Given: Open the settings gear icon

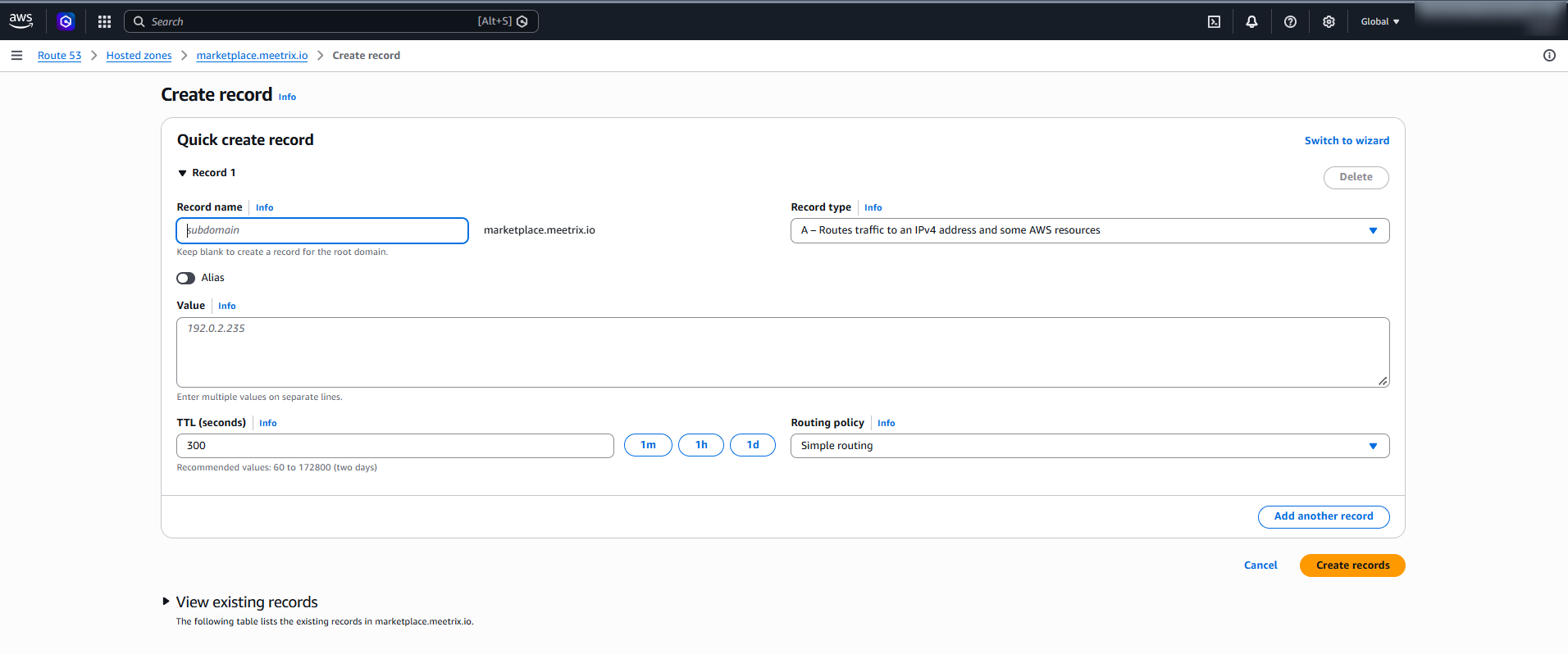Looking at the screenshot, I should tap(1329, 22).
